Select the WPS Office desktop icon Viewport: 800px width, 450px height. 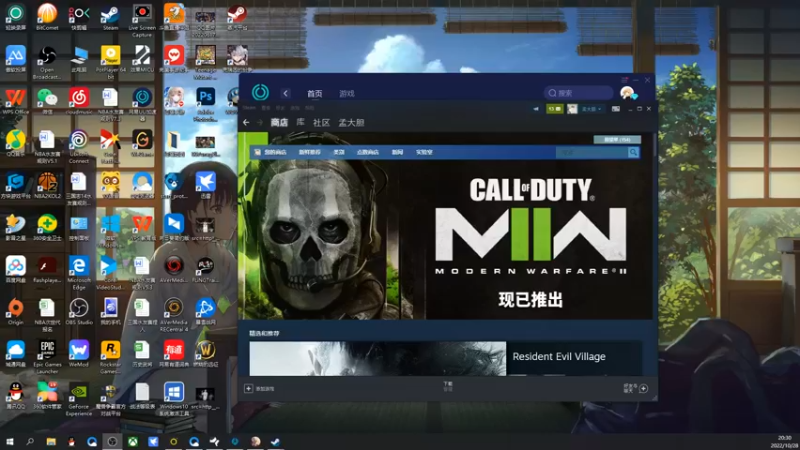click(15, 100)
